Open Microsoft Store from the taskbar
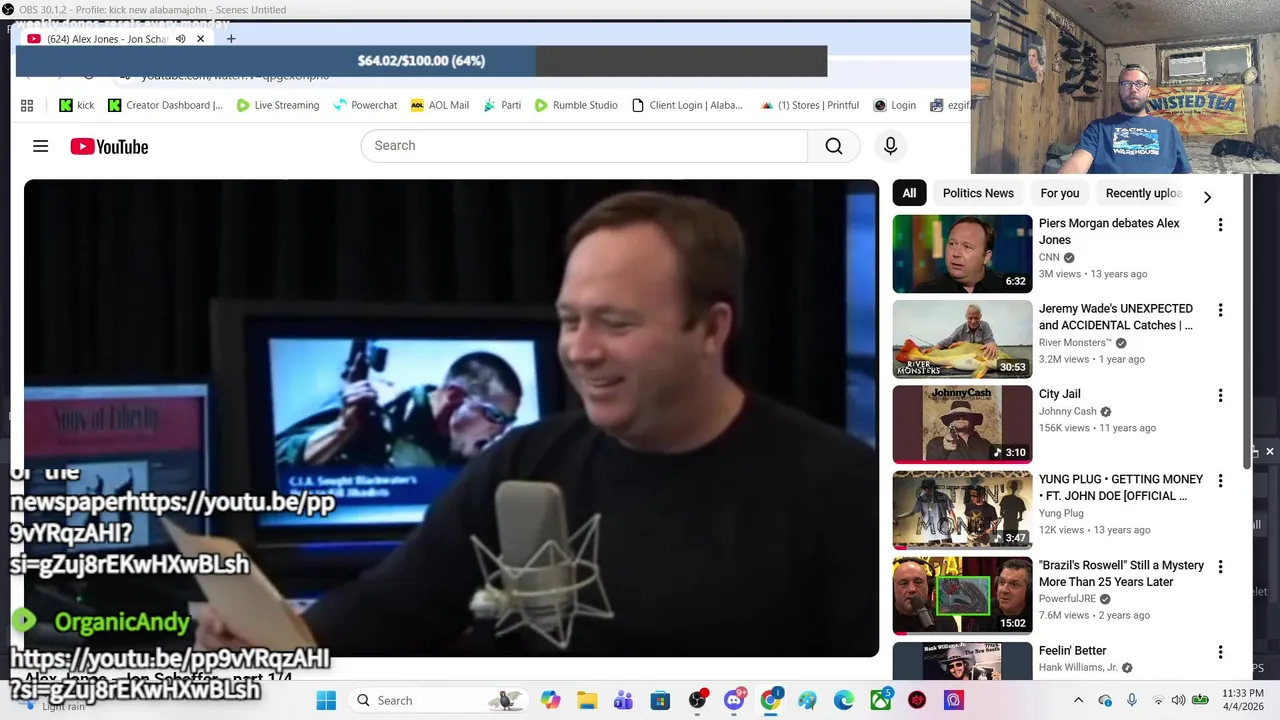The height and width of the screenshot is (720, 1280). pyautogui.click(x=659, y=700)
